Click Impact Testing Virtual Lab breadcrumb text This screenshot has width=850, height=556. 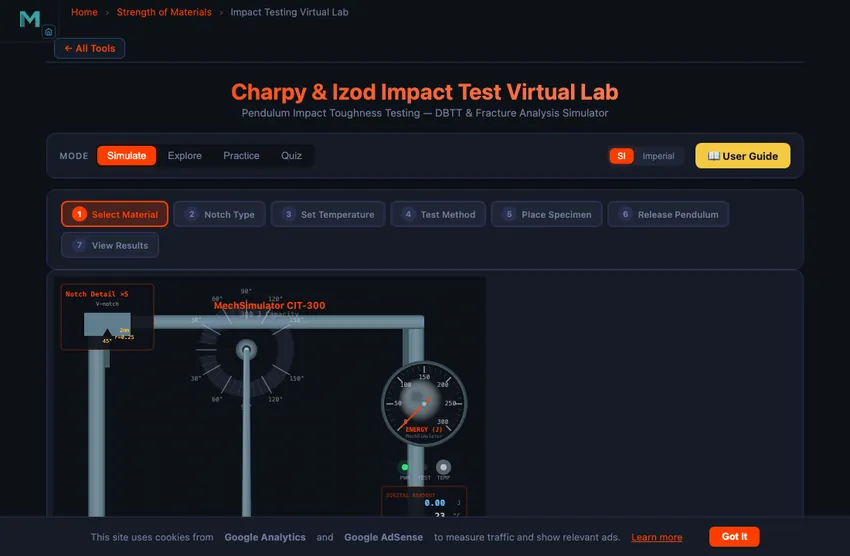[x=289, y=12]
